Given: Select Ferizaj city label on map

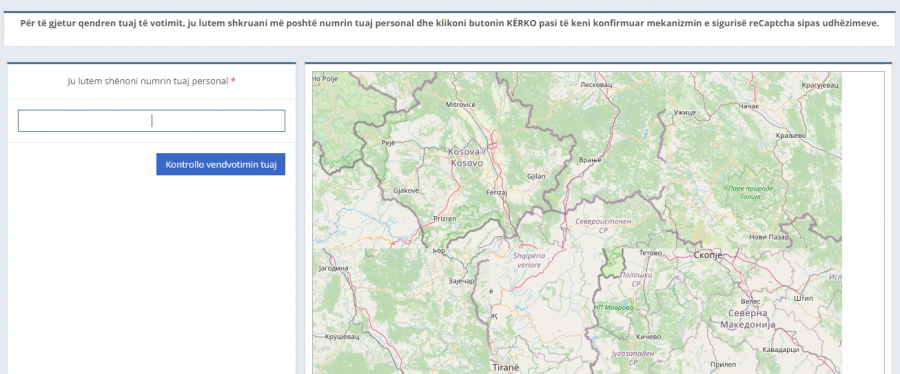Looking at the screenshot, I should (x=497, y=193).
